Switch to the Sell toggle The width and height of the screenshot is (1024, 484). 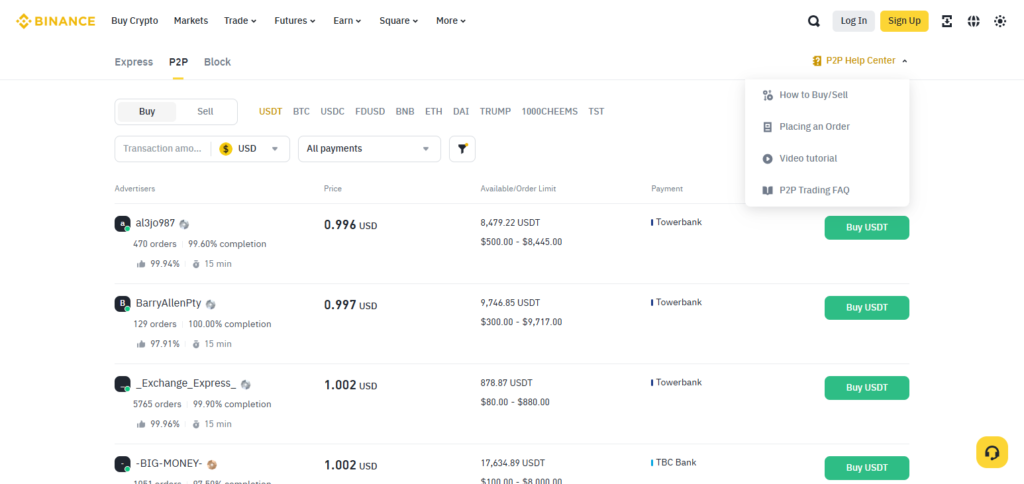pos(205,112)
